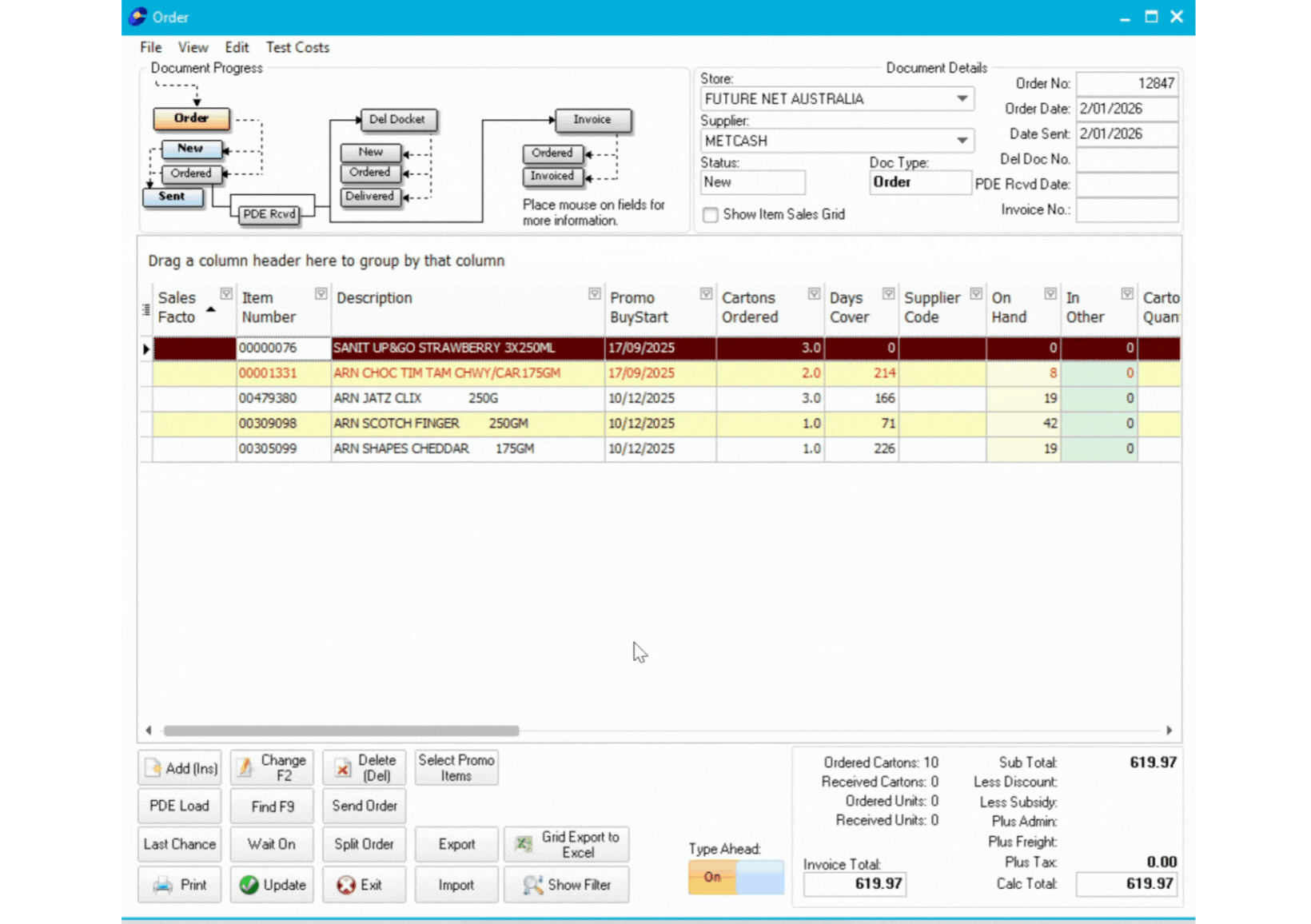The image size is (1311, 924).
Task: Click the Print printer icon
Action: coord(163,885)
